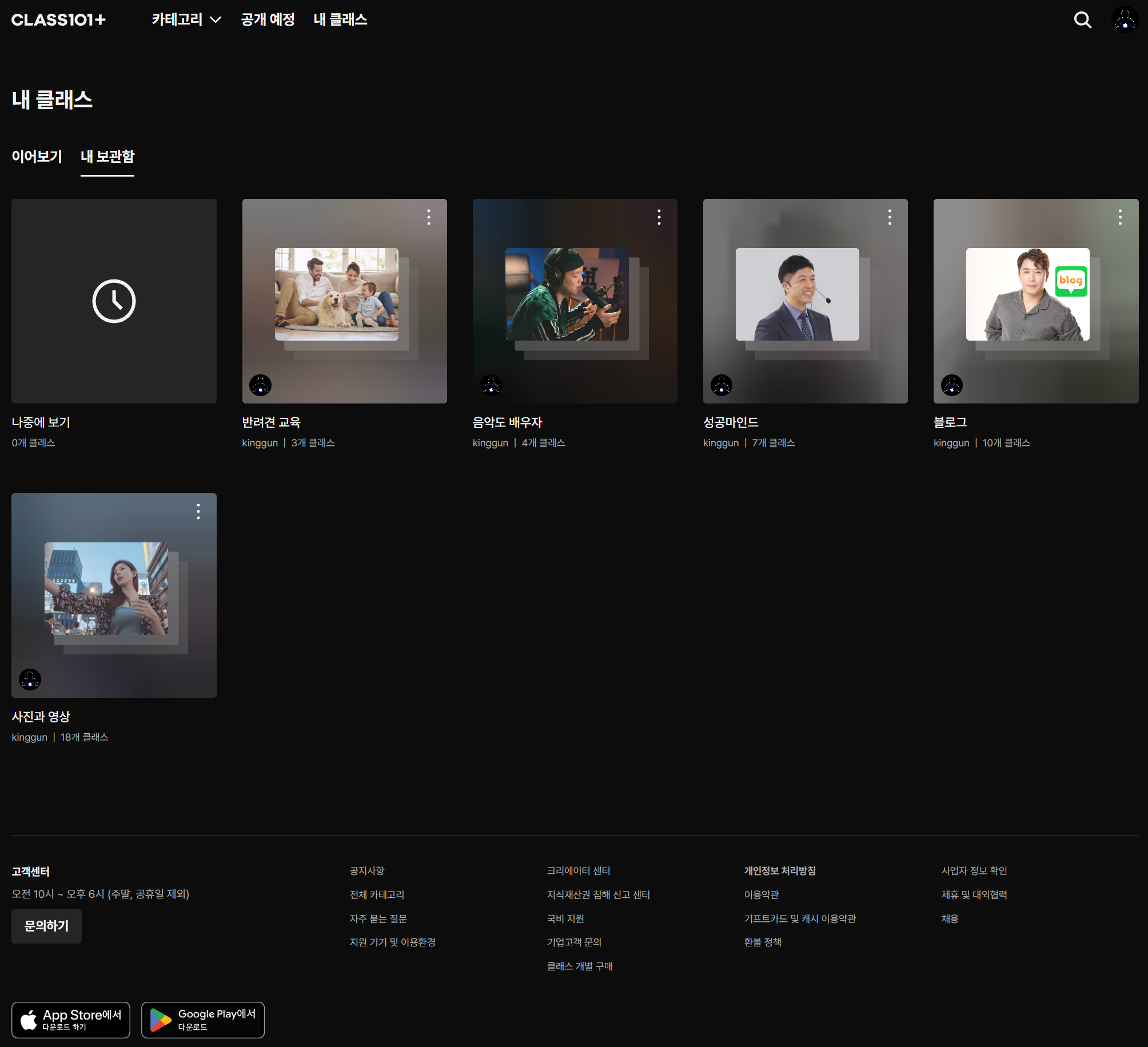Click creator avatar on 성공마인드 card

click(x=722, y=385)
